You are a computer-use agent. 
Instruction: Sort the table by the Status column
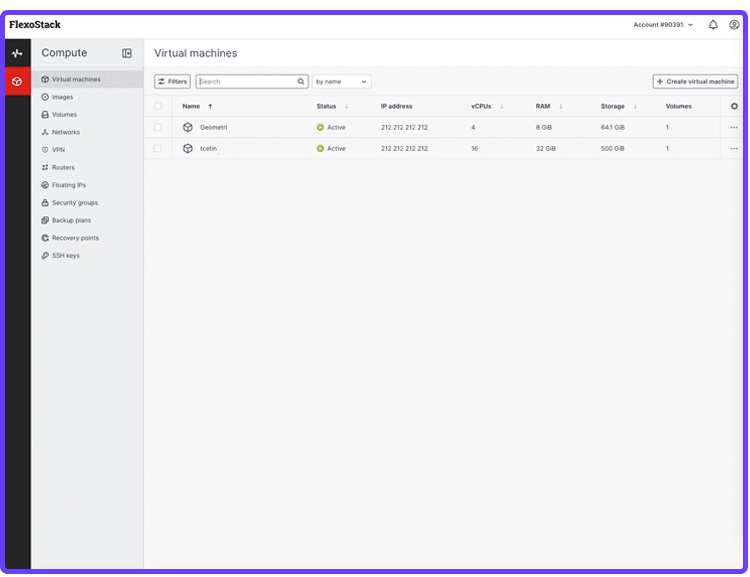[331, 106]
